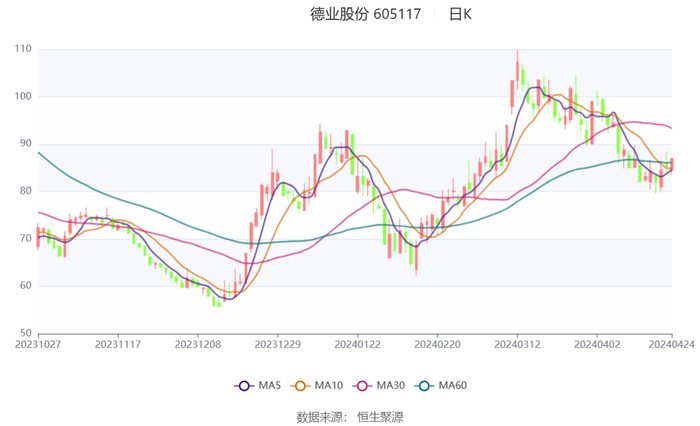This screenshot has width=700, height=426.
Task: Select the 日K chart period label
Action: (460, 15)
